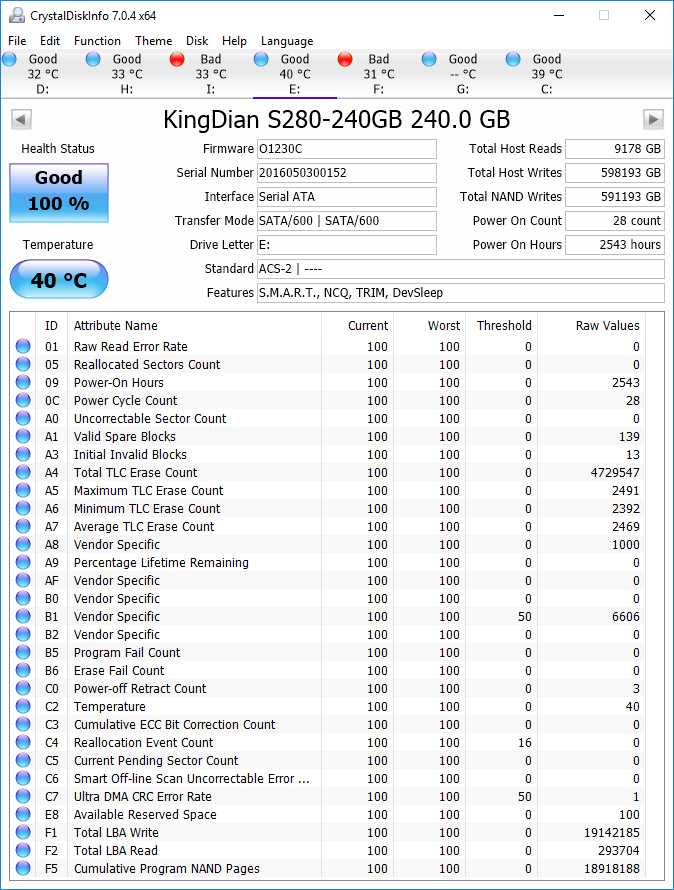Click Power On Hours value
Screen dimensions: 674x890
pos(615,245)
